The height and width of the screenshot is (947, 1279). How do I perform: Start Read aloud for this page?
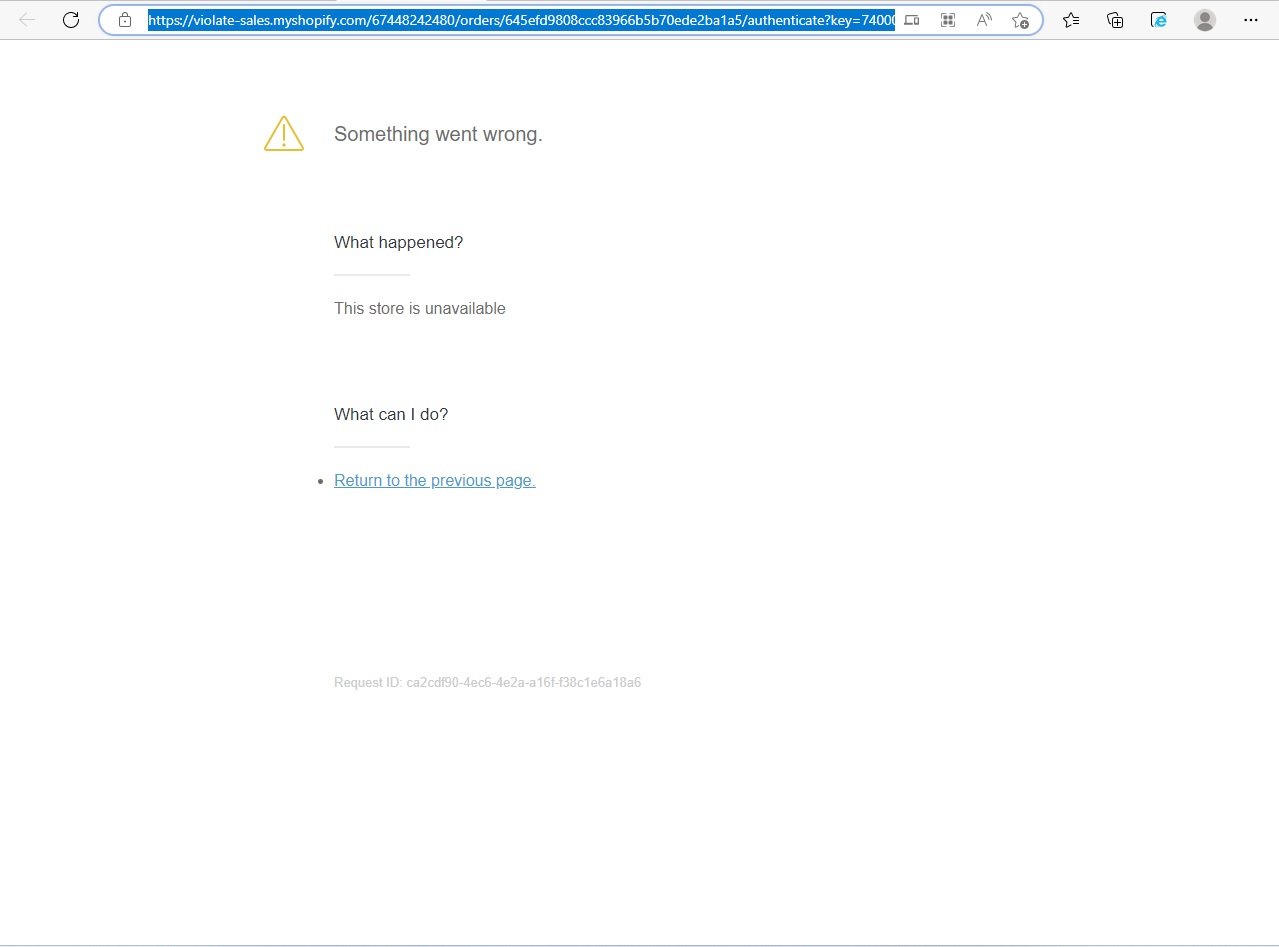pyautogui.click(x=984, y=20)
